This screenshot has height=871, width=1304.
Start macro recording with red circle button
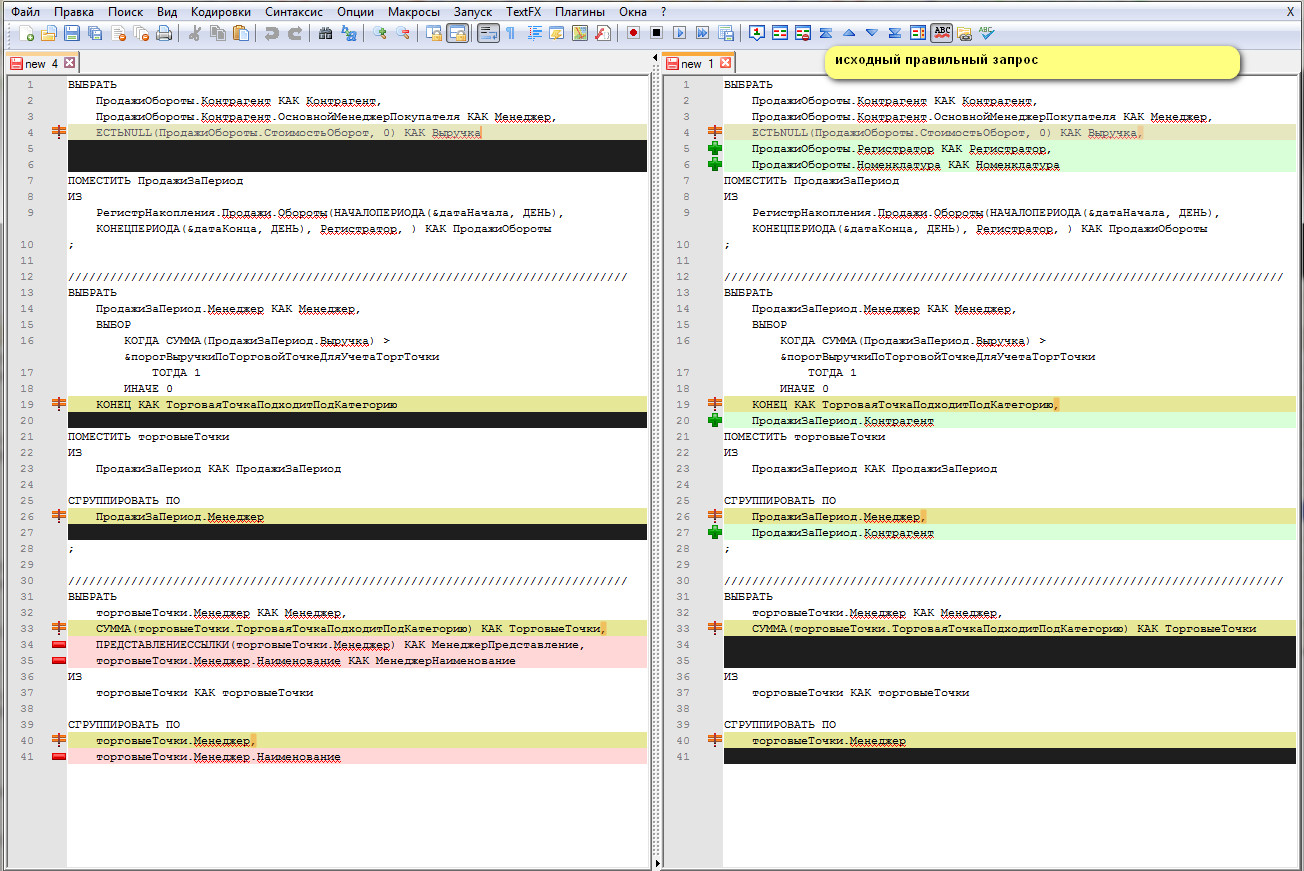634,33
